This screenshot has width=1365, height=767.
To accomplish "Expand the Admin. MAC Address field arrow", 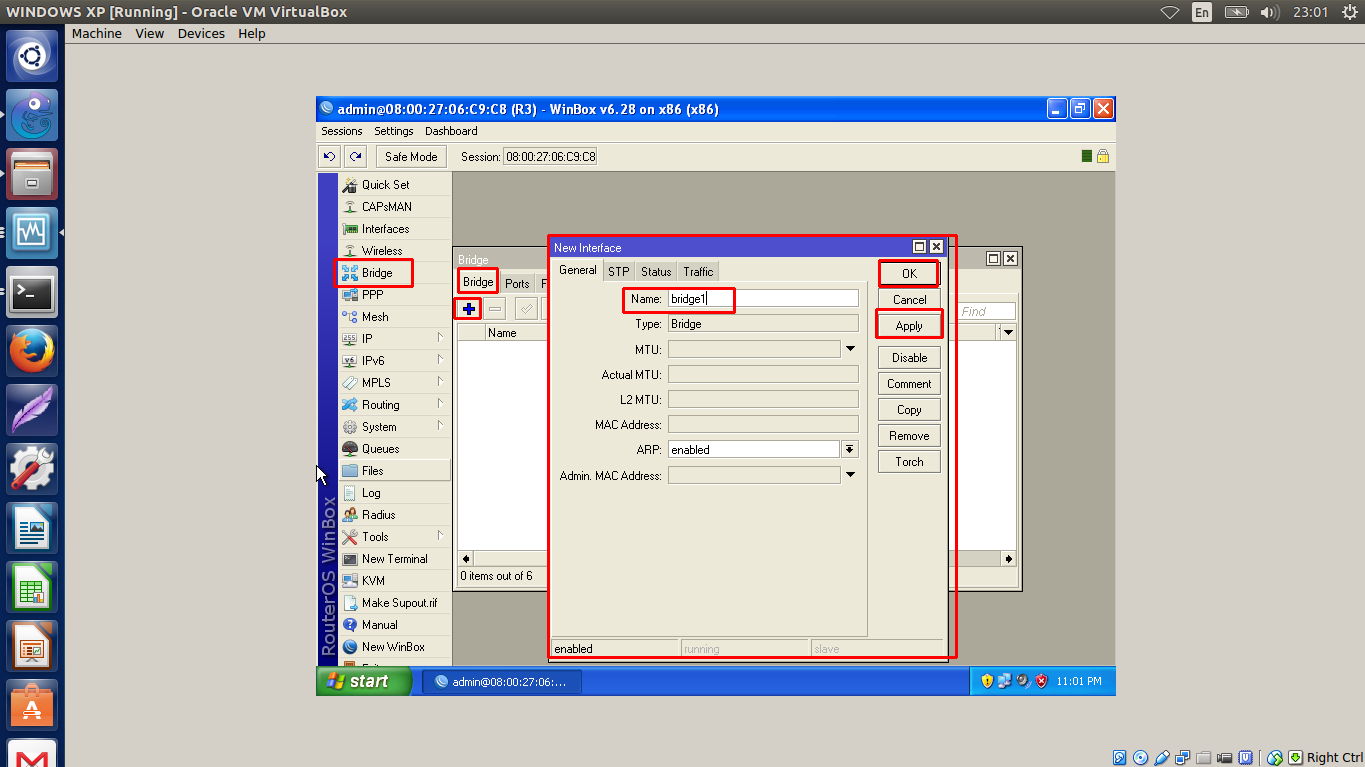I will [x=851, y=476].
